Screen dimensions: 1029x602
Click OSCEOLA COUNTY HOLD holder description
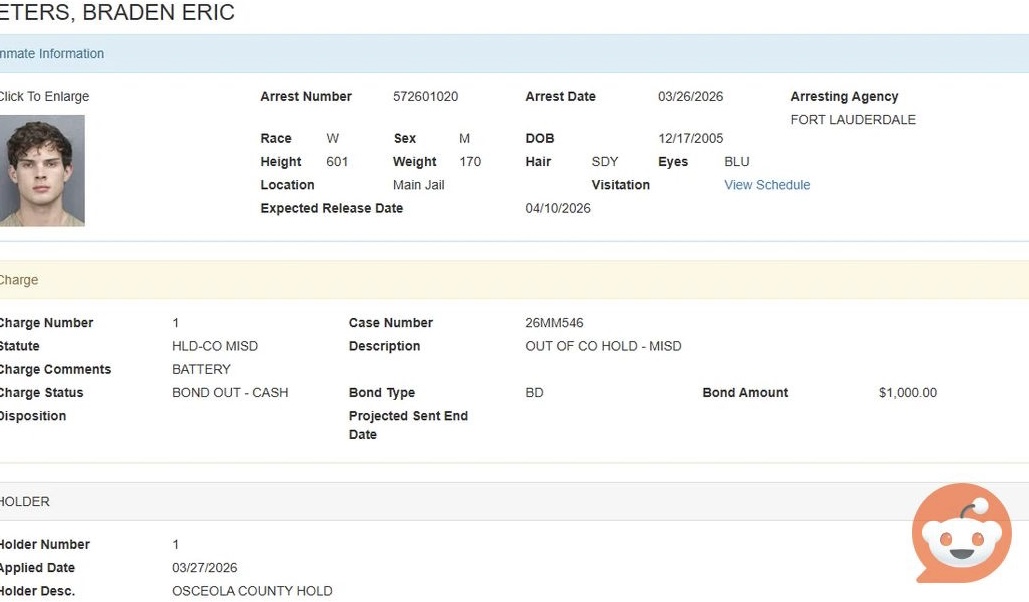point(252,591)
